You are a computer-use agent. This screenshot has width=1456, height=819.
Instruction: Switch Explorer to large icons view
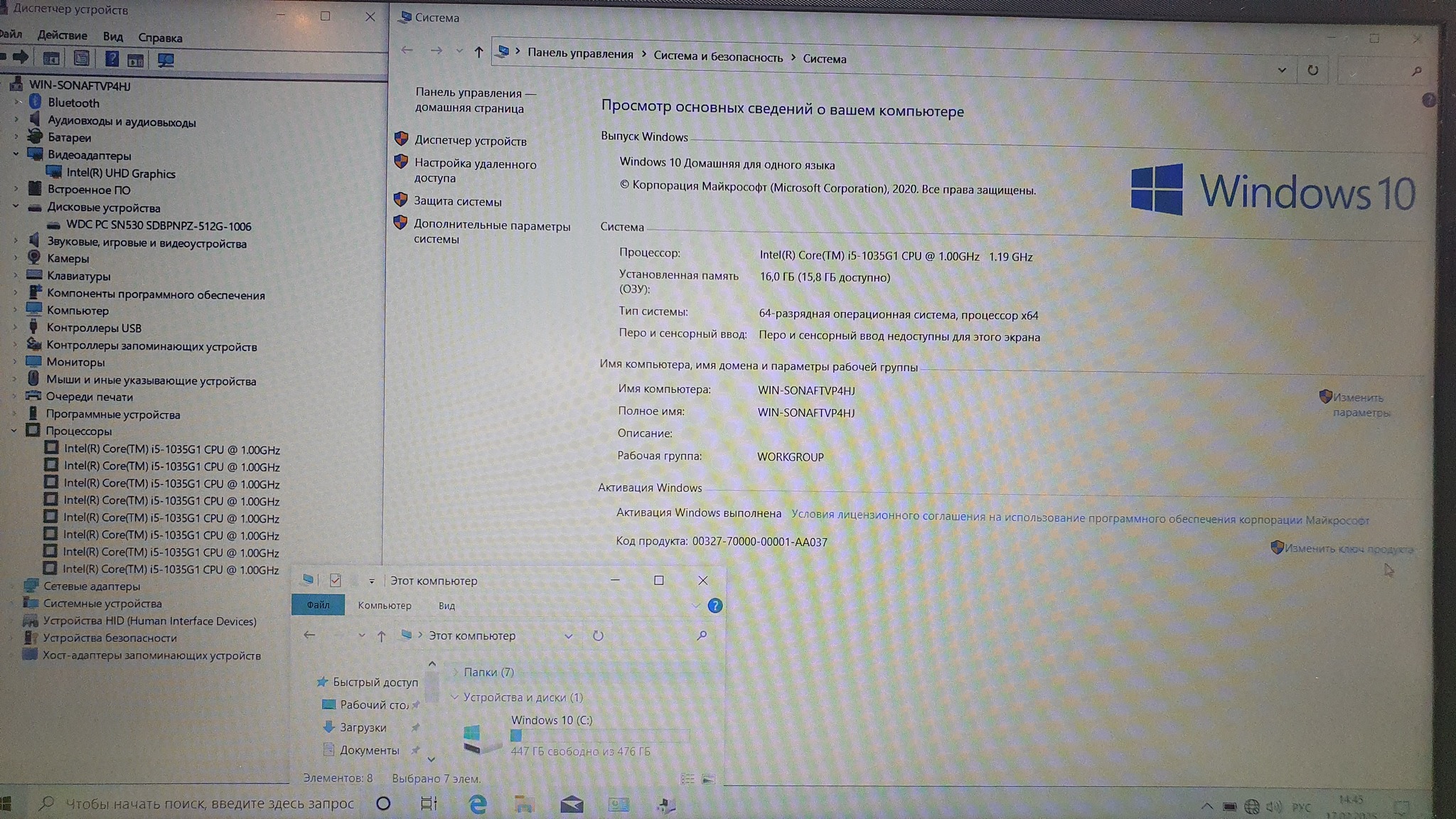[x=708, y=779]
